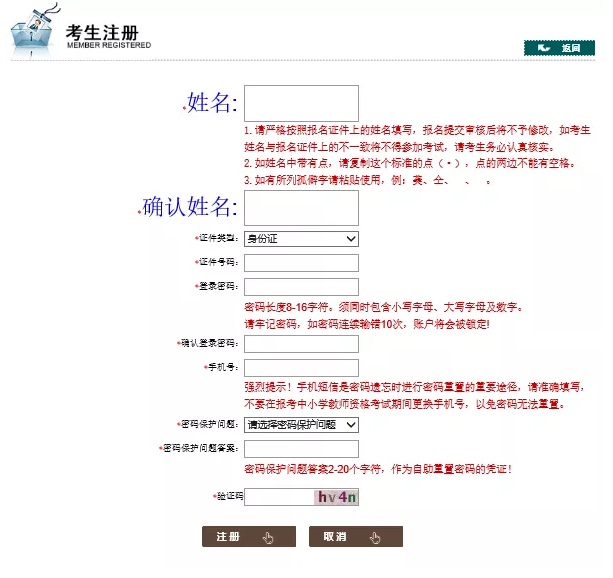Click the hand cursor icon on 注册 button
This screenshot has height=578, width=613.
[x=268, y=538]
